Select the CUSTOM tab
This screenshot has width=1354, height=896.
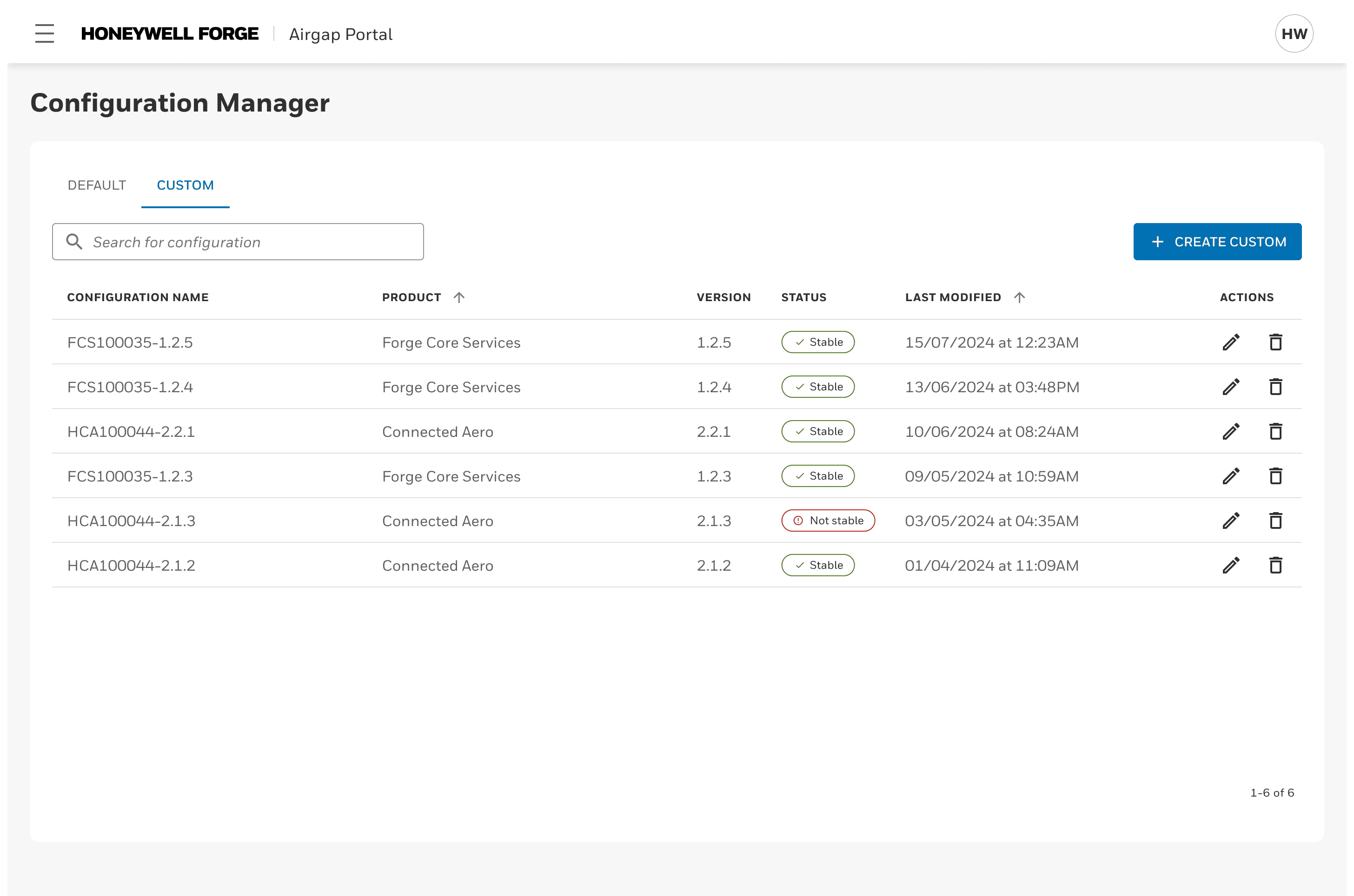click(x=185, y=185)
